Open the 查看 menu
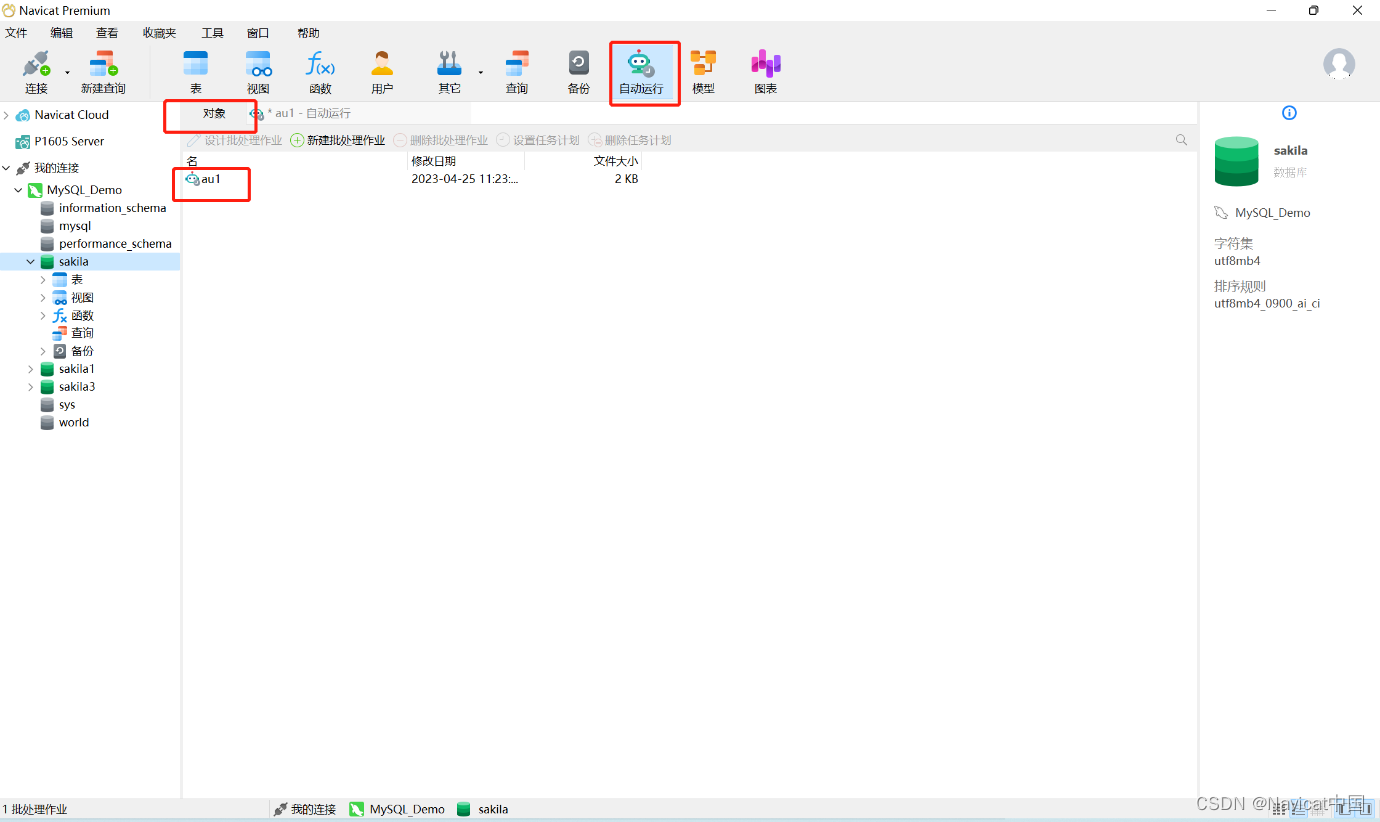 (x=107, y=33)
